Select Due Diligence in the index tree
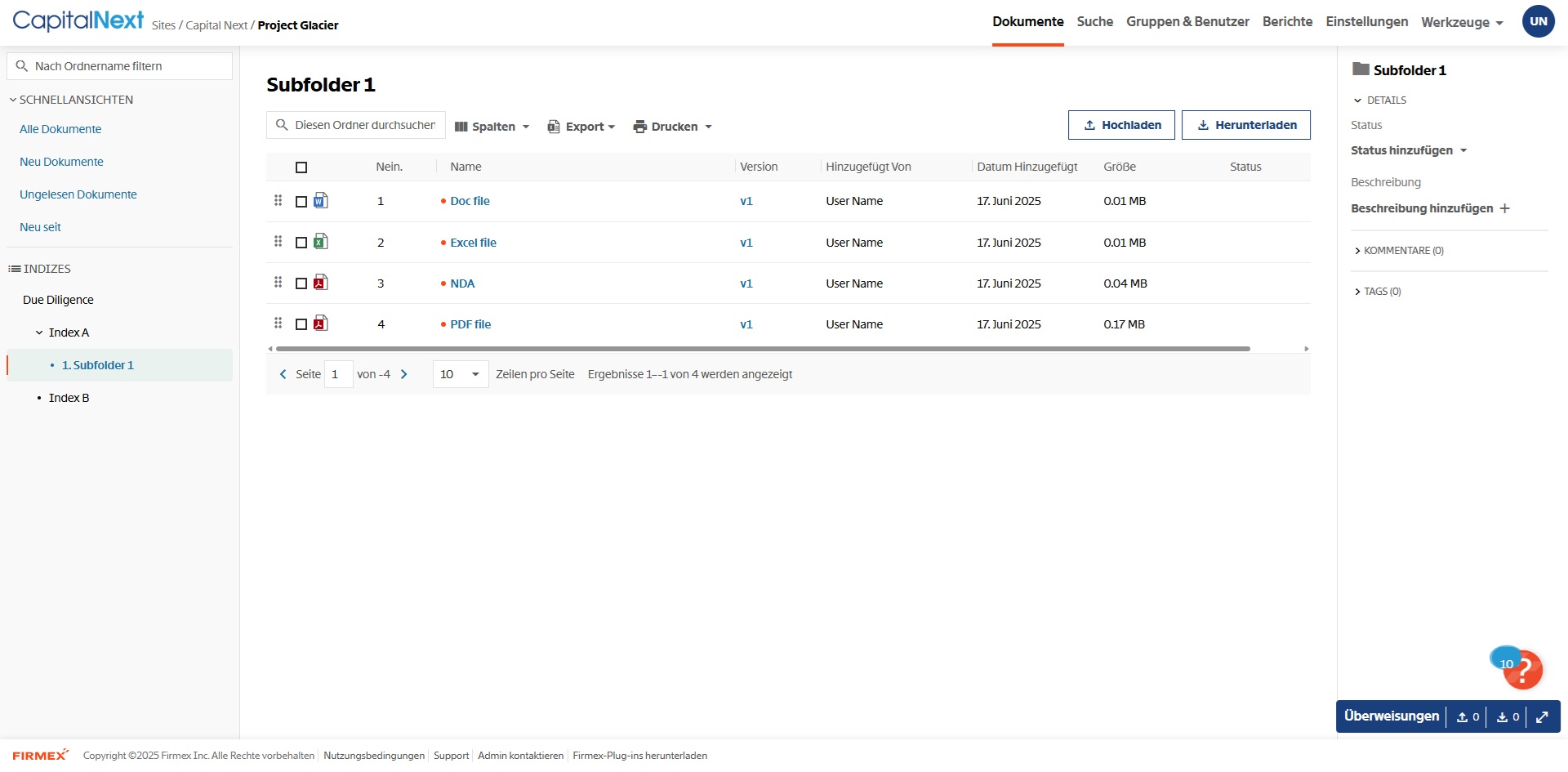1568x772 pixels. (x=58, y=300)
